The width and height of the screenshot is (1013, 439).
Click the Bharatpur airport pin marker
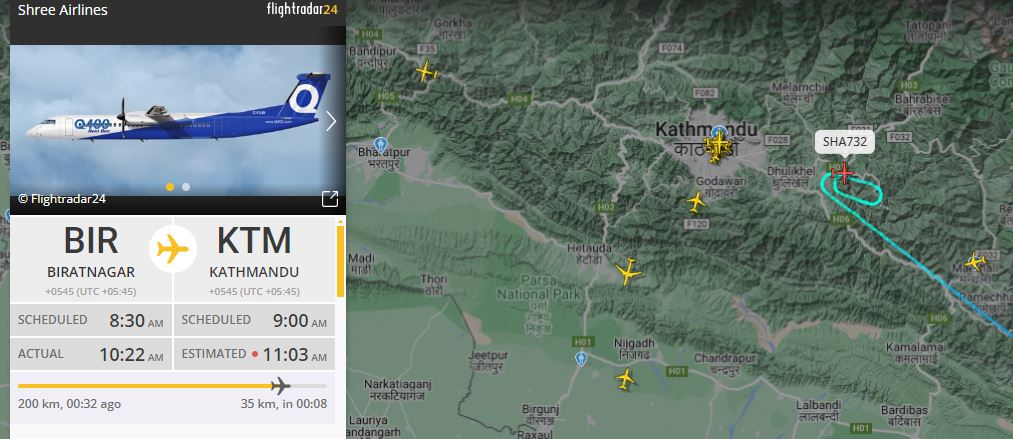click(381, 145)
